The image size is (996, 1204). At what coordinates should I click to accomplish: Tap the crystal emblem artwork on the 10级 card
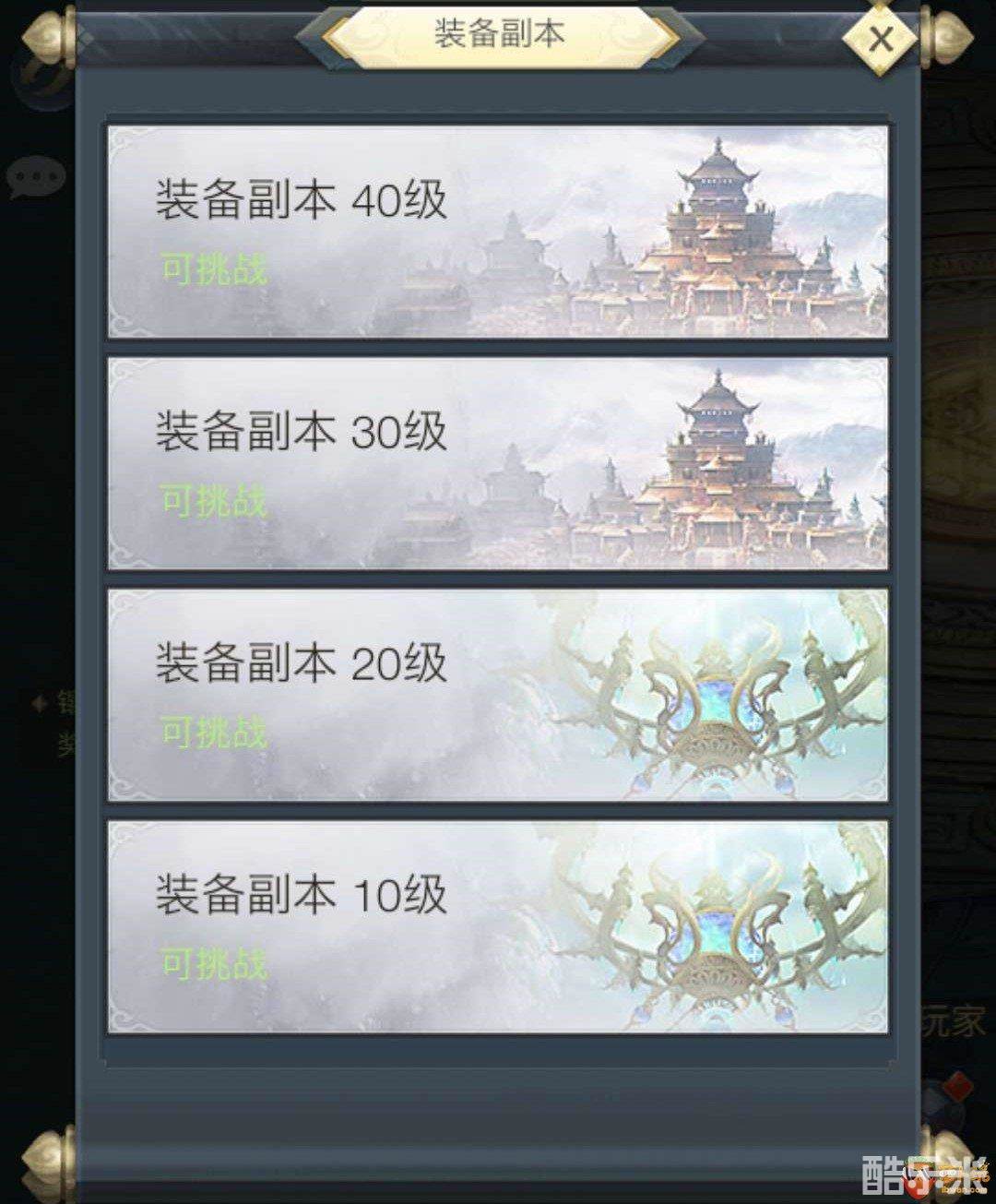click(715, 926)
